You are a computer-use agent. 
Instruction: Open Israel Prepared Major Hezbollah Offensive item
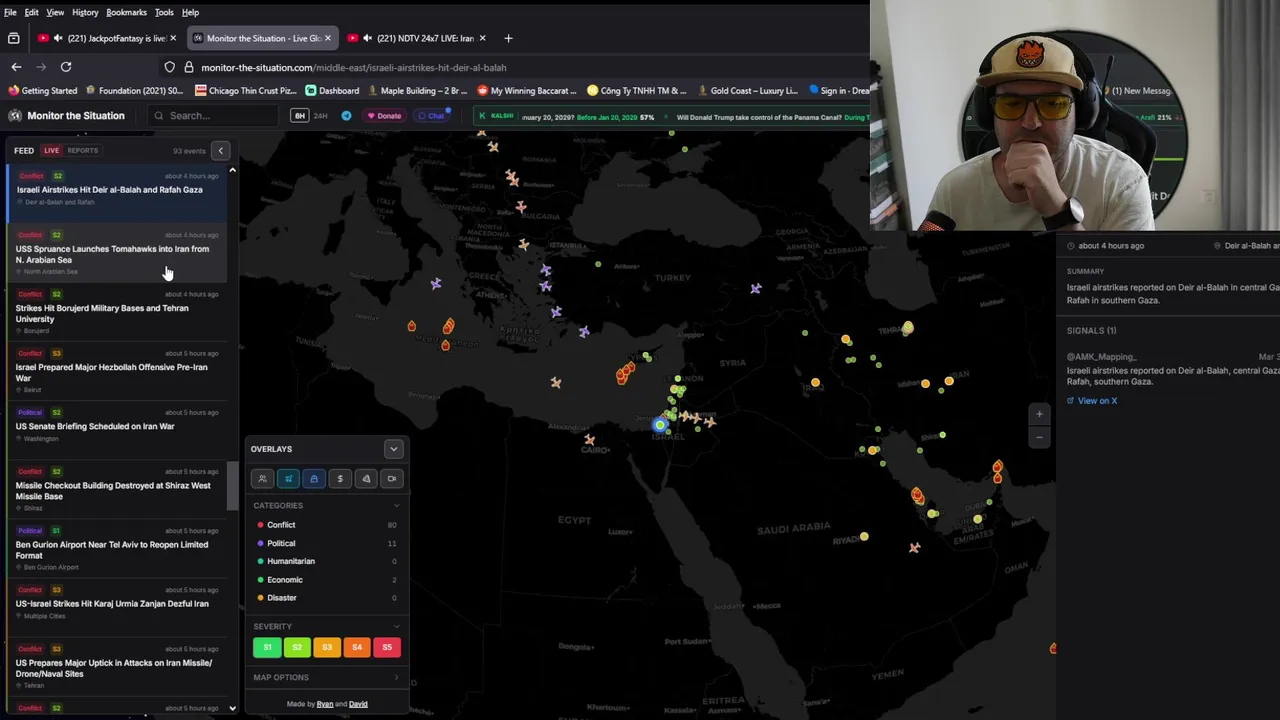click(116, 373)
